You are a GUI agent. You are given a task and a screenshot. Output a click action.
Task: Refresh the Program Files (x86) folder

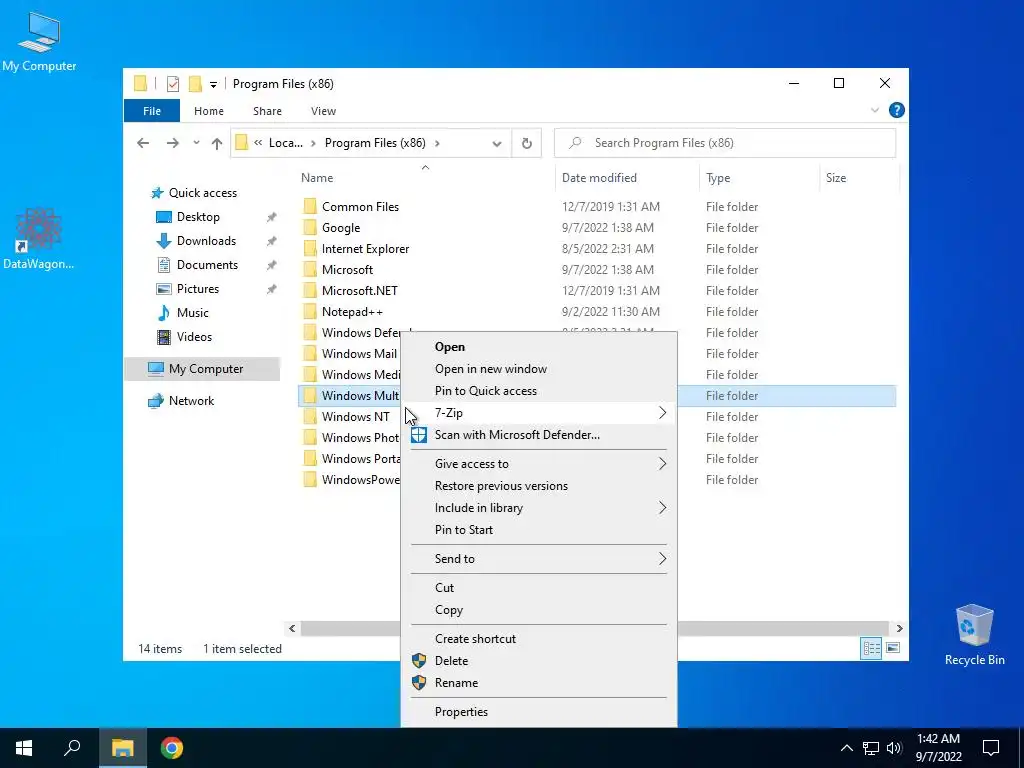526,143
